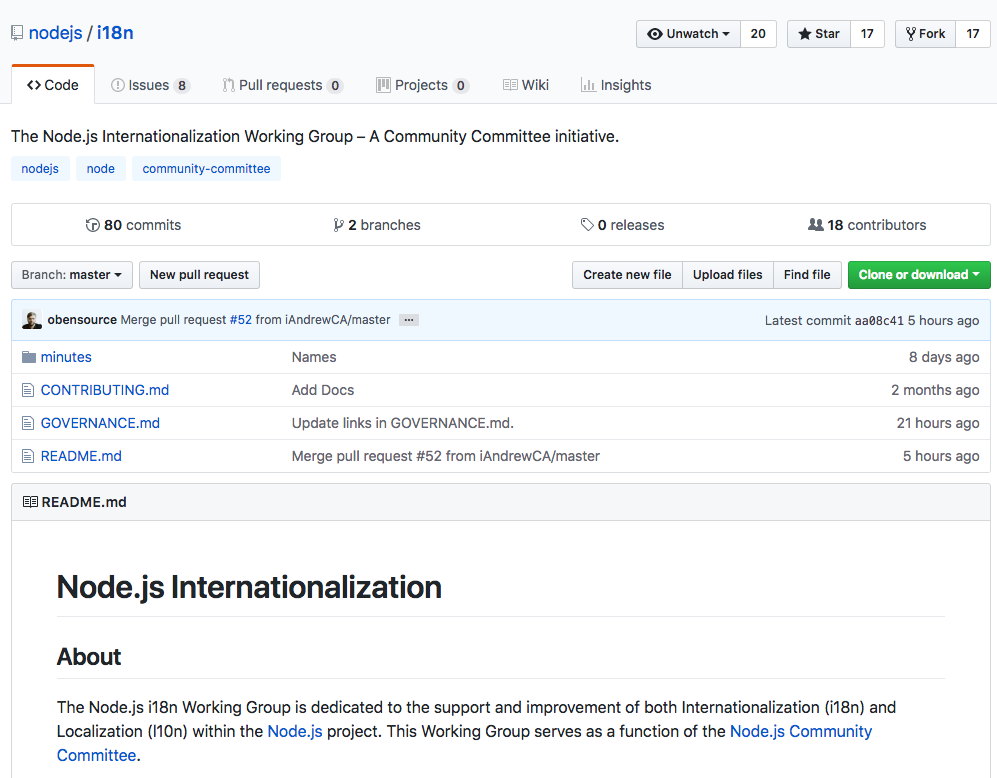997x778 pixels.
Task: Click the obensource avatar thumbnail
Action: point(32,320)
